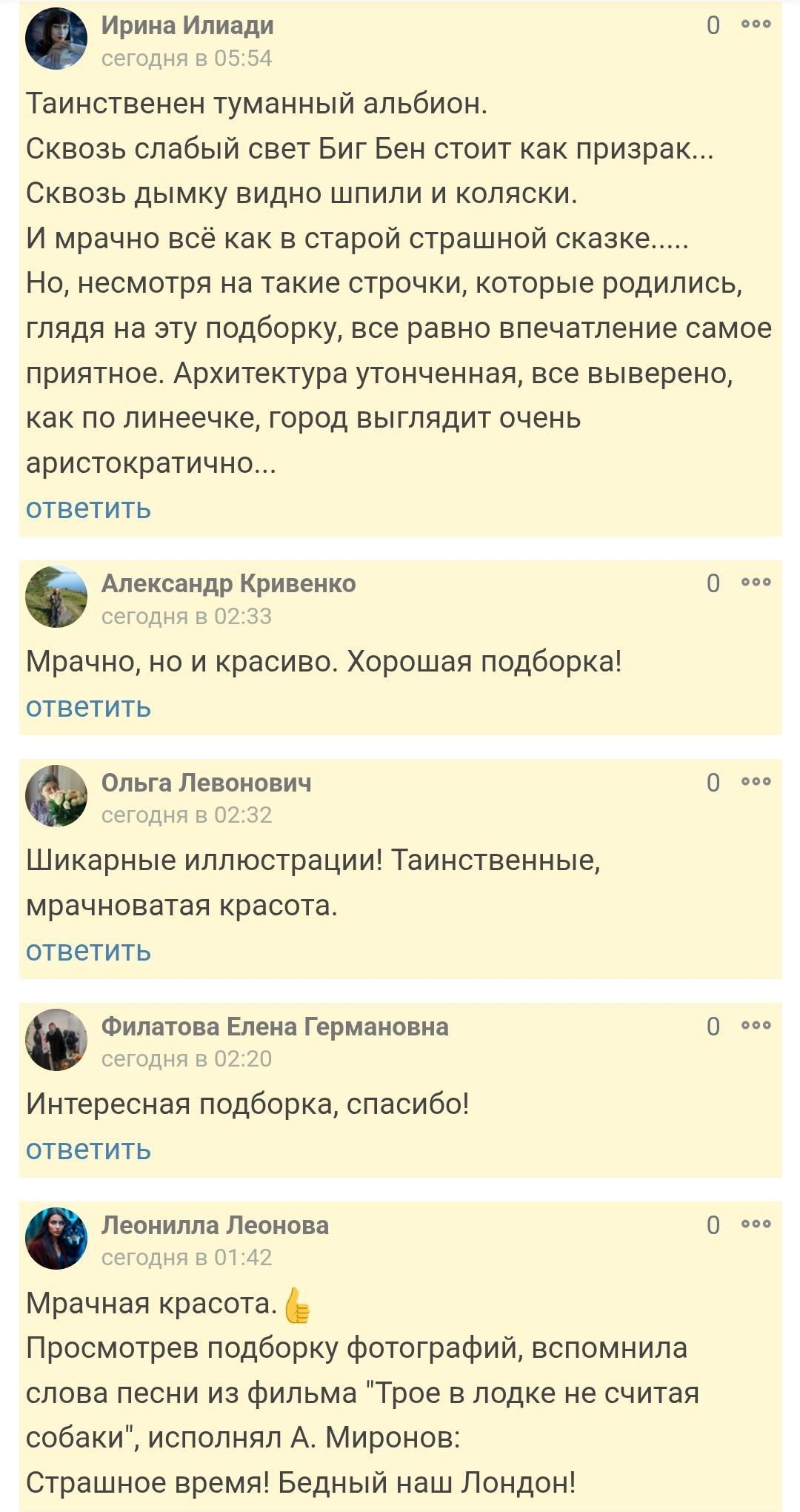800x1512 pixels.
Task: Click Леонилла Леонова's avatar image
Action: click(56, 1239)
